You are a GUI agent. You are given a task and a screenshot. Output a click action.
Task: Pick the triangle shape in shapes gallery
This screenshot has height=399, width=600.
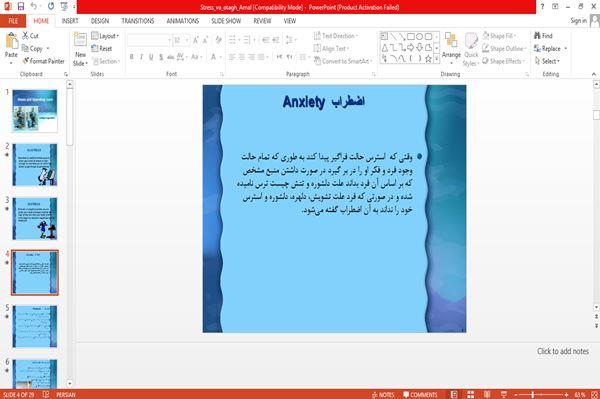385,48
